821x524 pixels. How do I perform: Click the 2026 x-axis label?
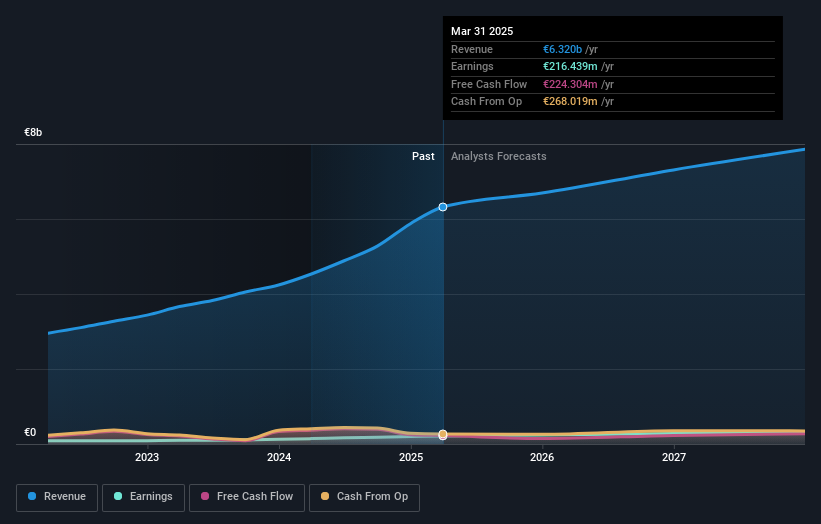pyautogui.click(x=542, y=458)
